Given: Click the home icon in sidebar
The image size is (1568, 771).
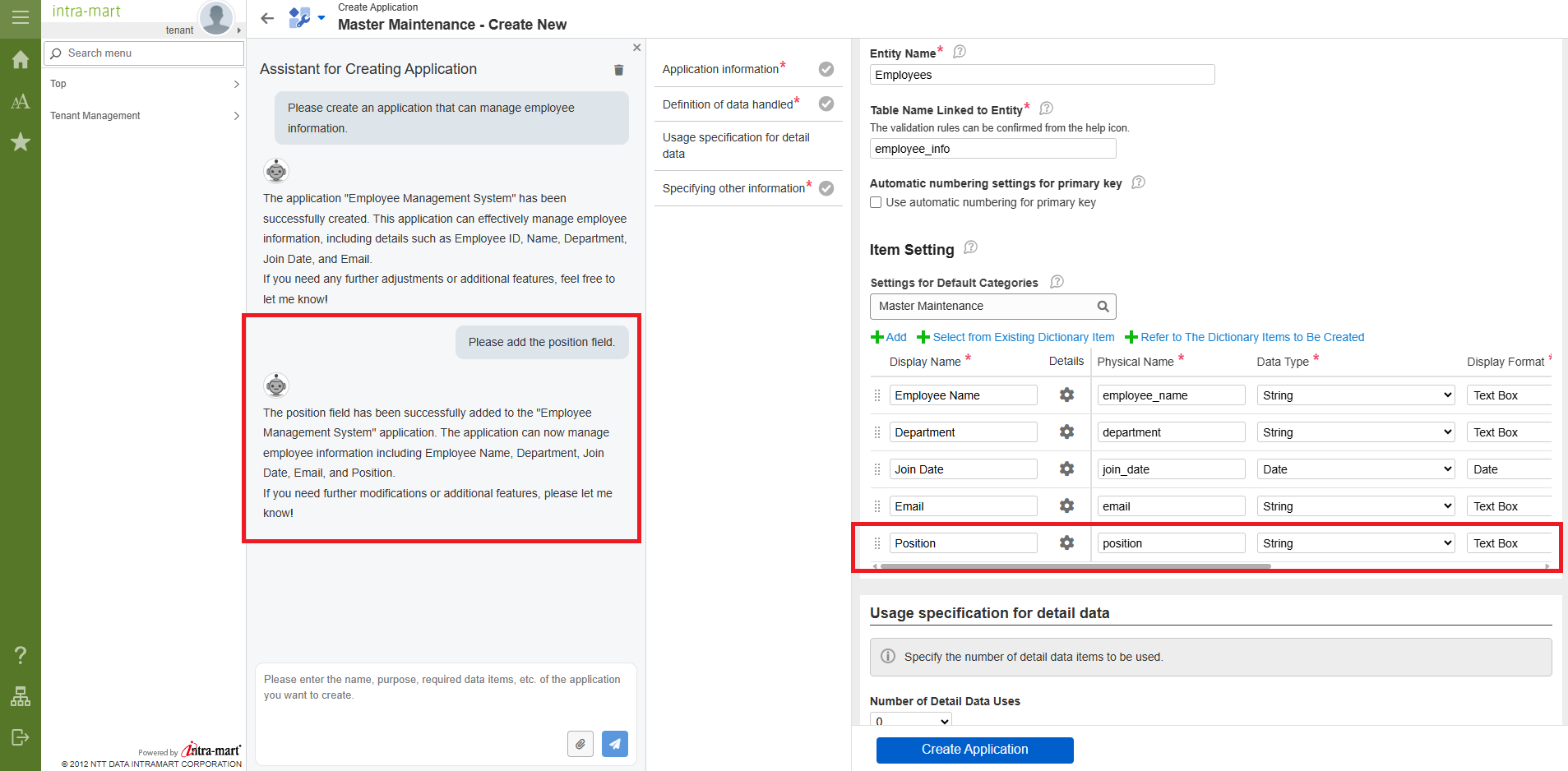Looking at the screenshot, I should tap(20, 60).
